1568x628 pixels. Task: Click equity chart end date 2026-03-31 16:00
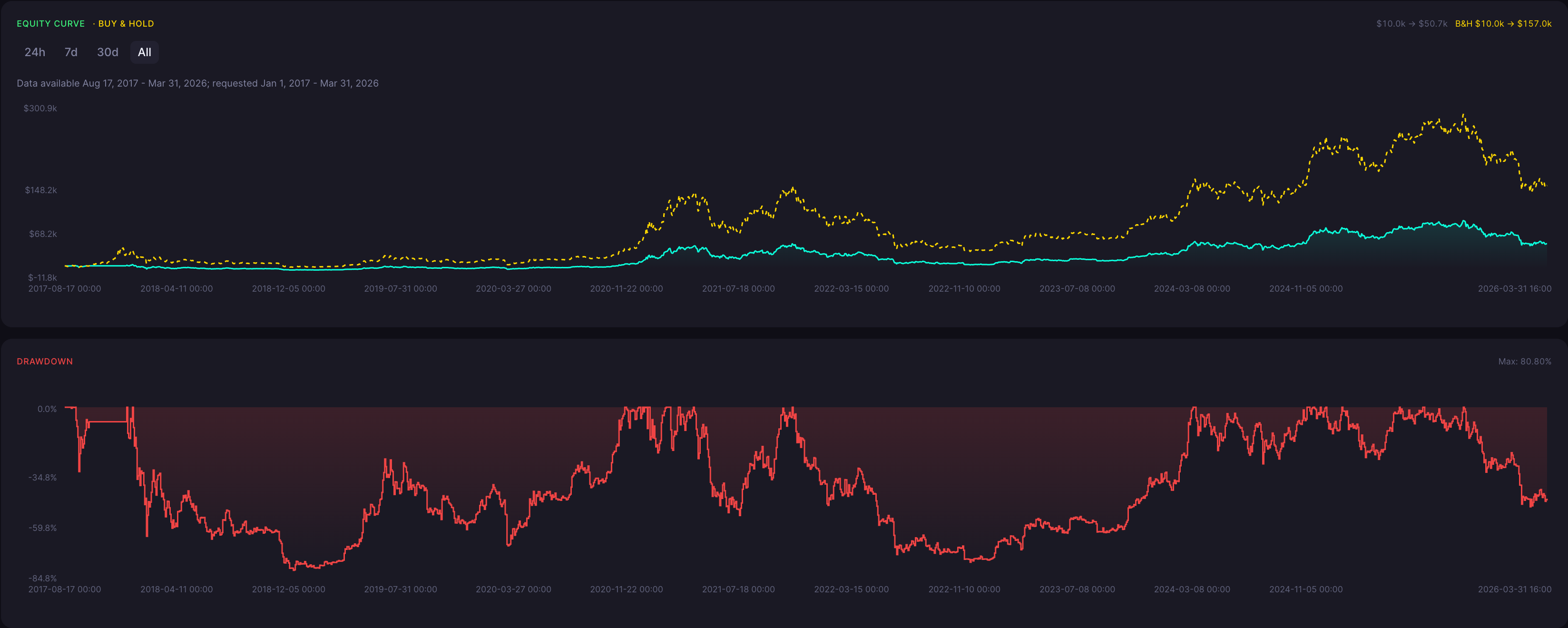click(1514, 289)
